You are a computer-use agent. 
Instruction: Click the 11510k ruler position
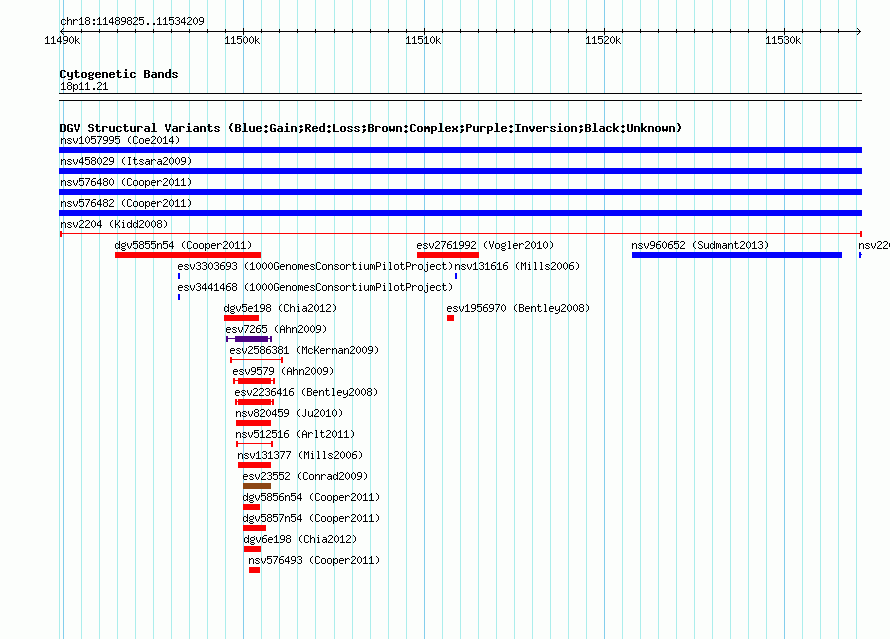(423, 40)
